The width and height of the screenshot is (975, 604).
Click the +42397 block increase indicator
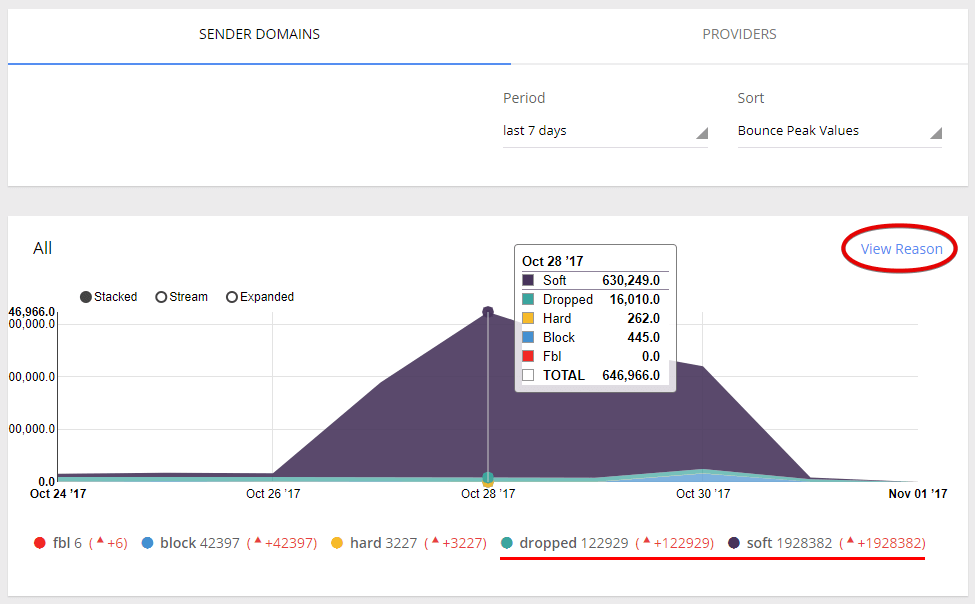tap(282, 543)
